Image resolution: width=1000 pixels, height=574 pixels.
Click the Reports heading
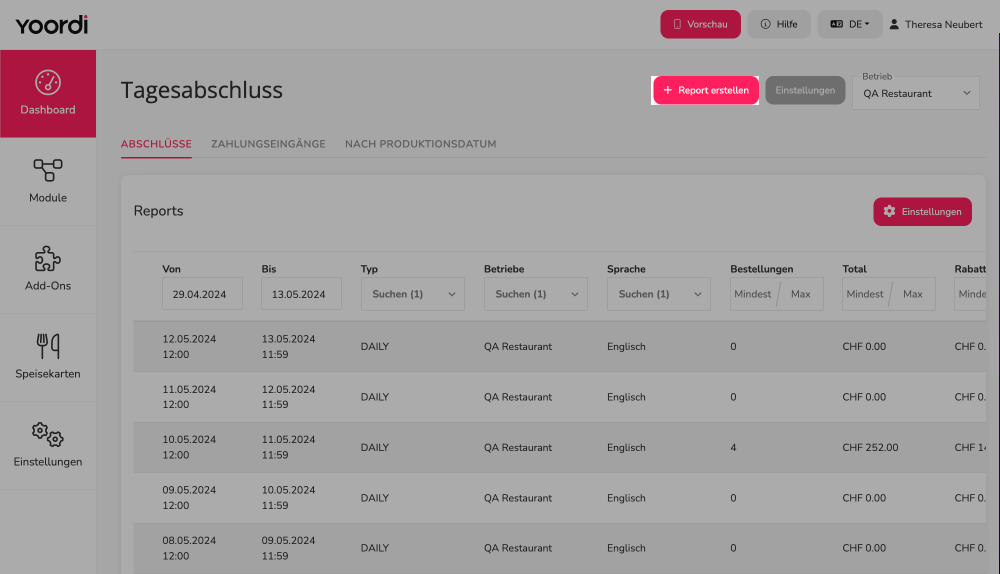pos(158,211)
